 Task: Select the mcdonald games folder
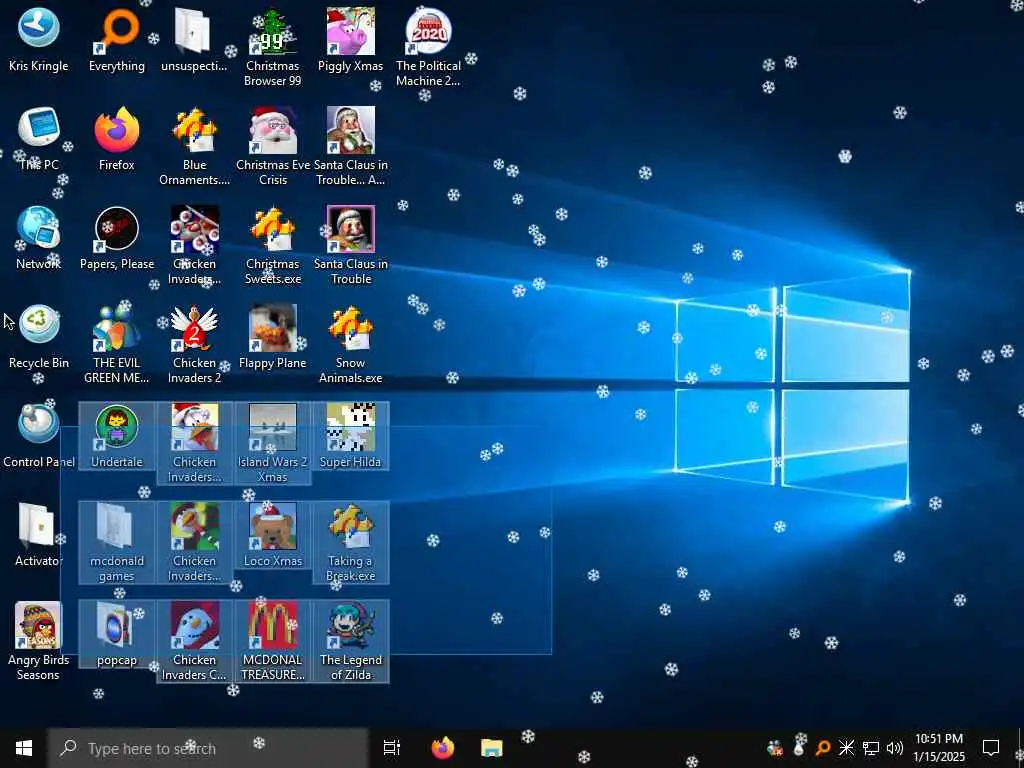(116, 543)
